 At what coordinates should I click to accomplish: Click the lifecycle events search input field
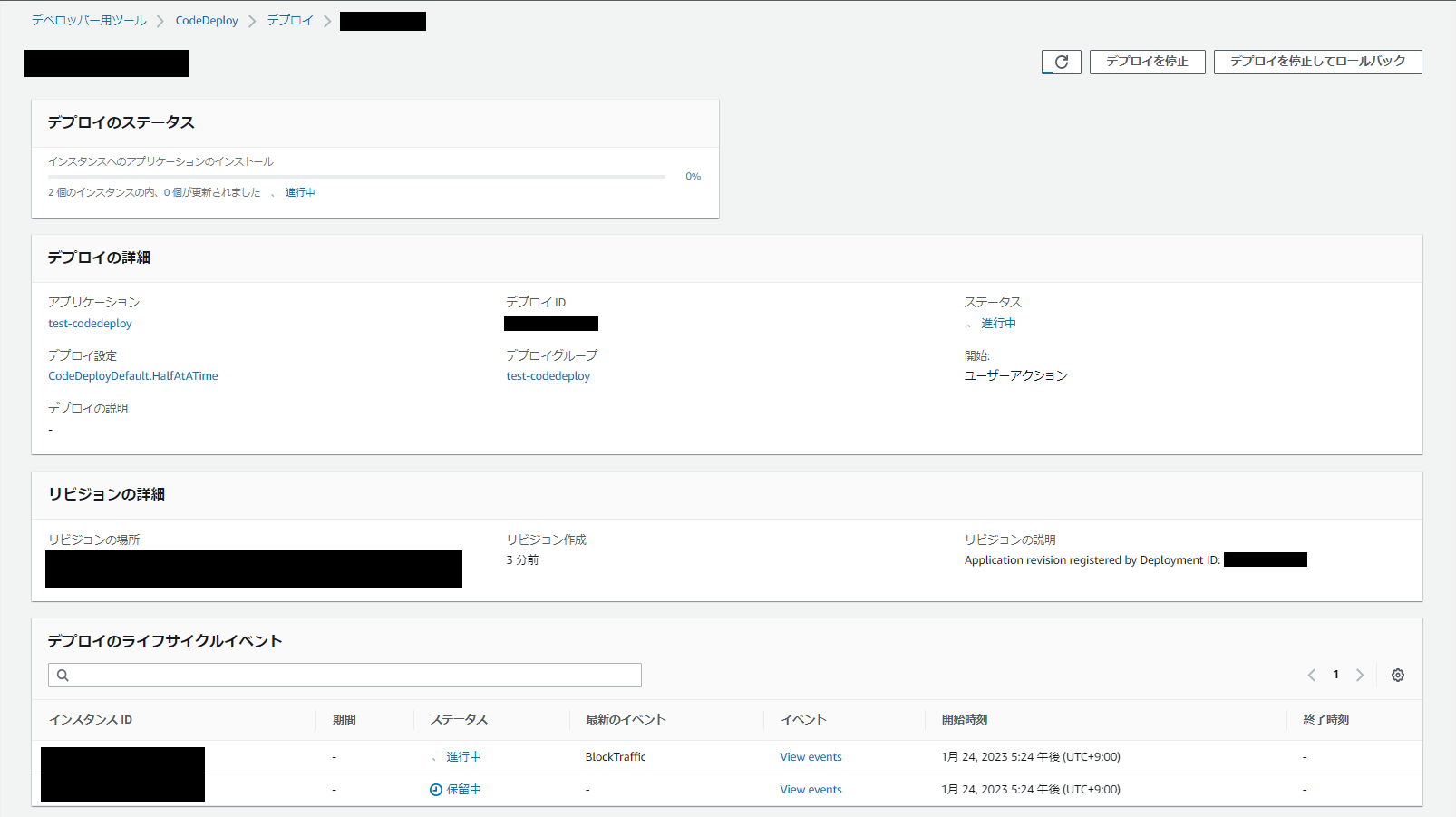(x=345, y=675)
